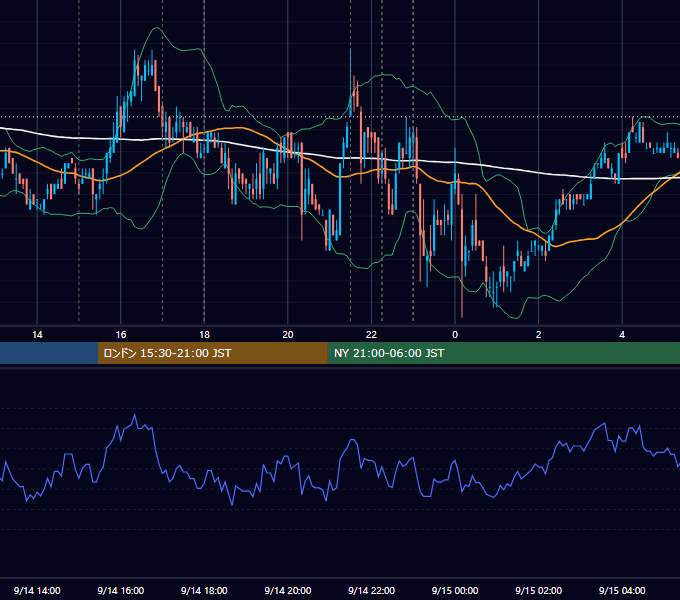Click hour label 2 on chart axis

[x=539, y=335]
